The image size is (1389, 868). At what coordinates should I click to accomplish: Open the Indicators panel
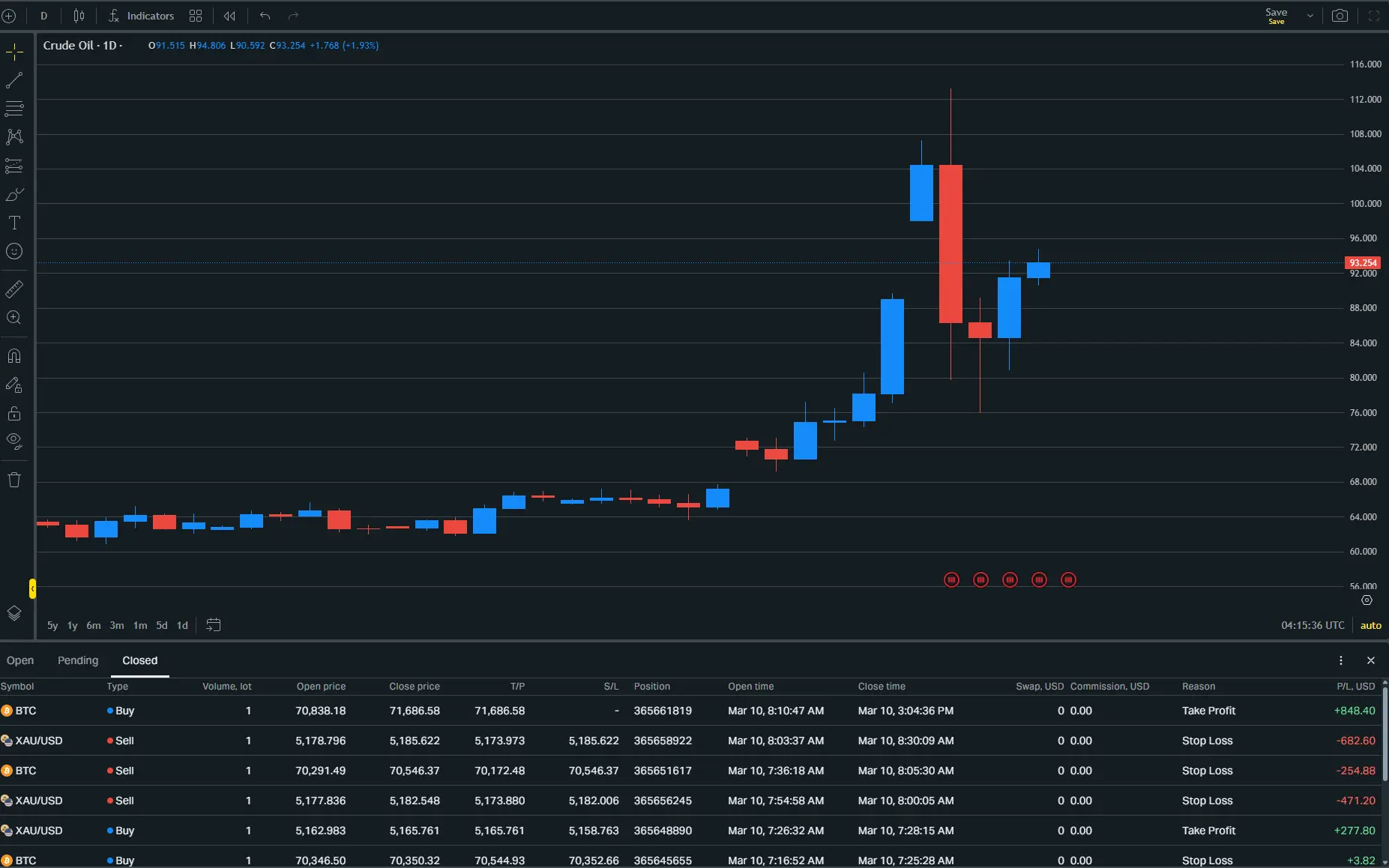[141, 16]
